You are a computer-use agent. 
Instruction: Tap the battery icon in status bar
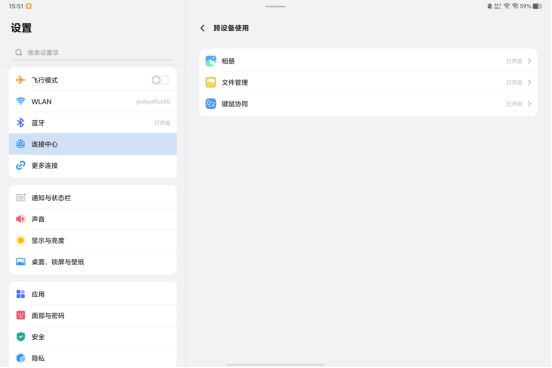537,6
